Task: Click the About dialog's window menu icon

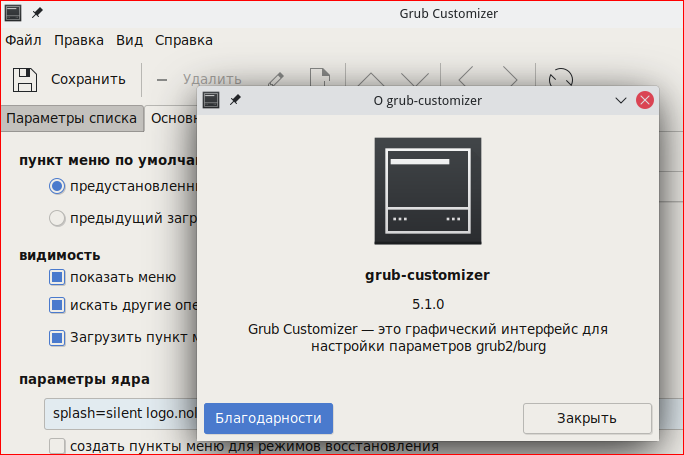Action: [x=211, y=100]
